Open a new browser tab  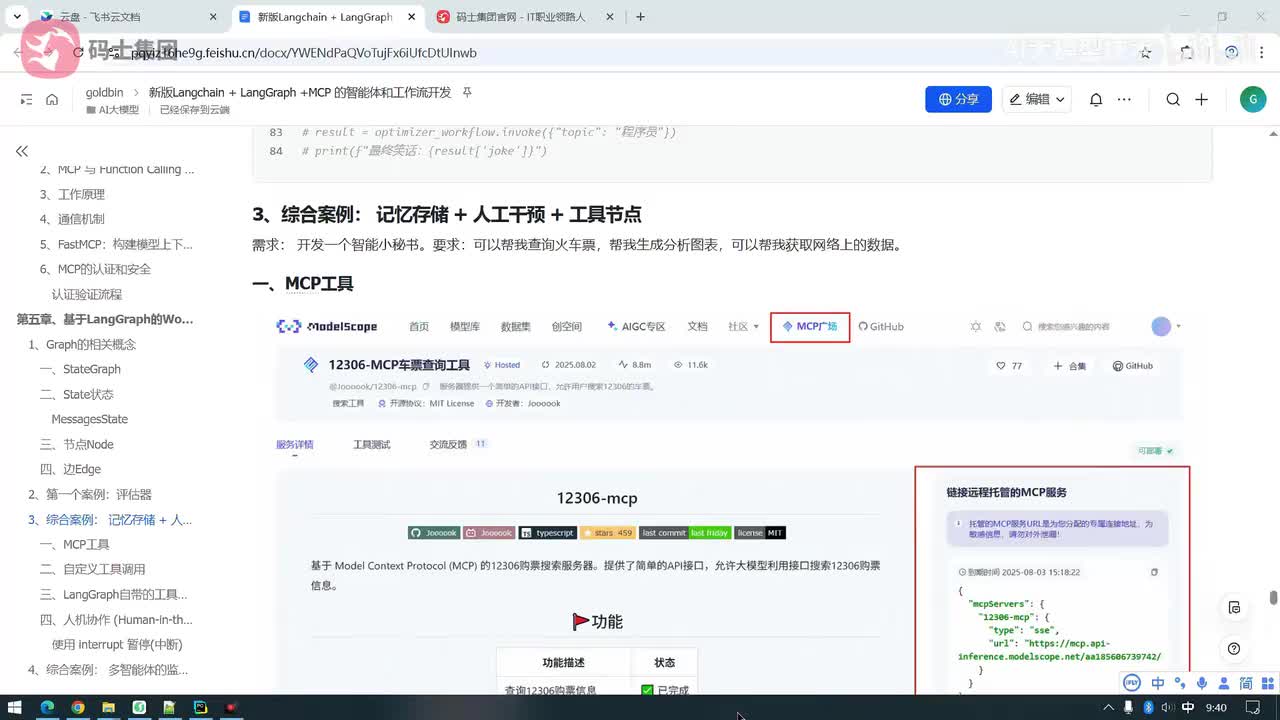coord(641,17)
